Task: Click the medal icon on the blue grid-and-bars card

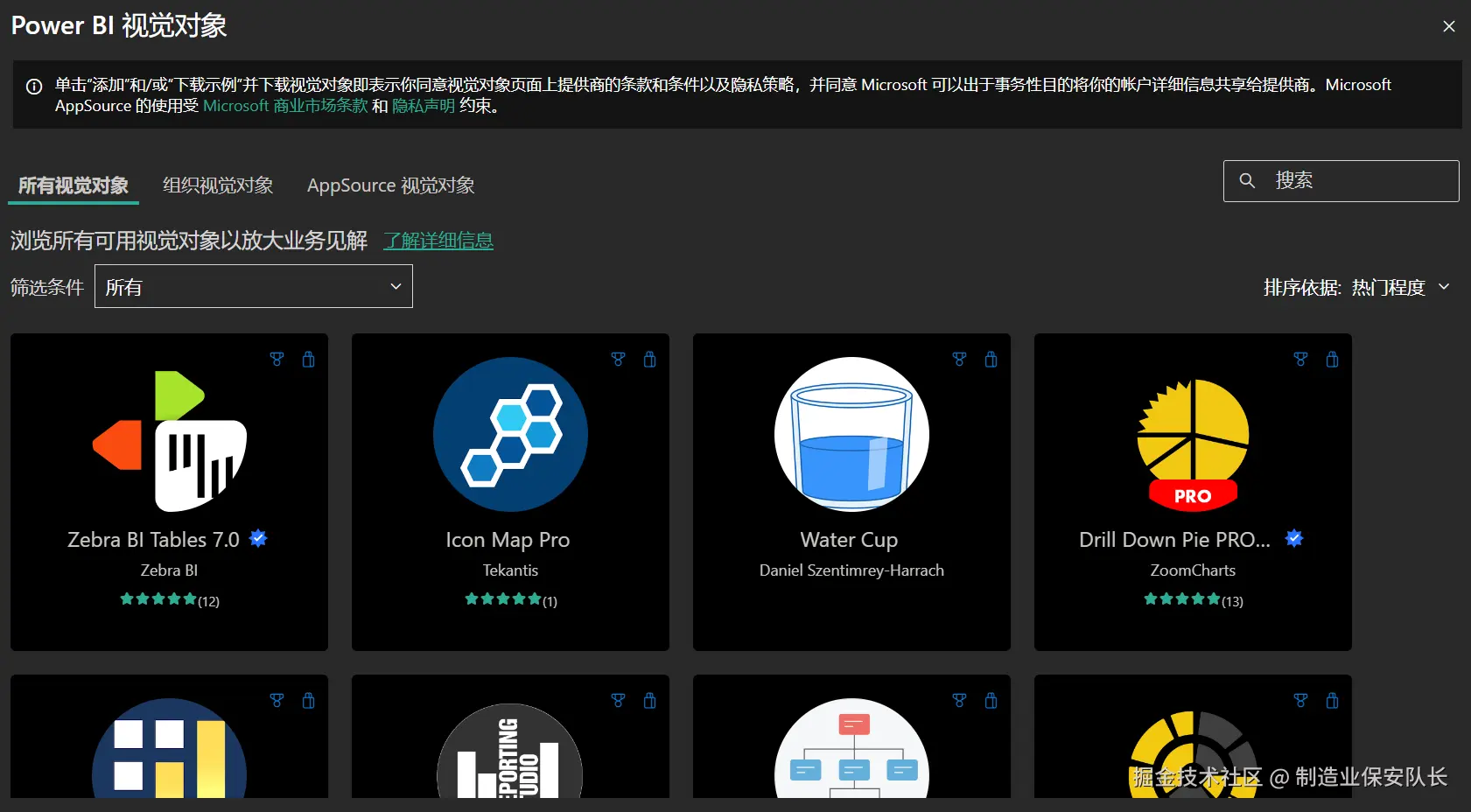Action: [x=277, y=701]
